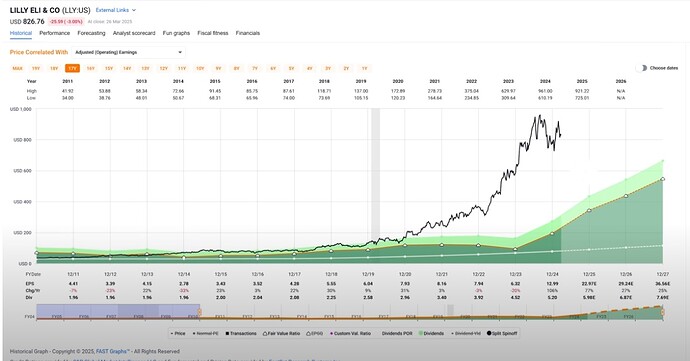Click the 2011 low value 34.00

point(68,98)
